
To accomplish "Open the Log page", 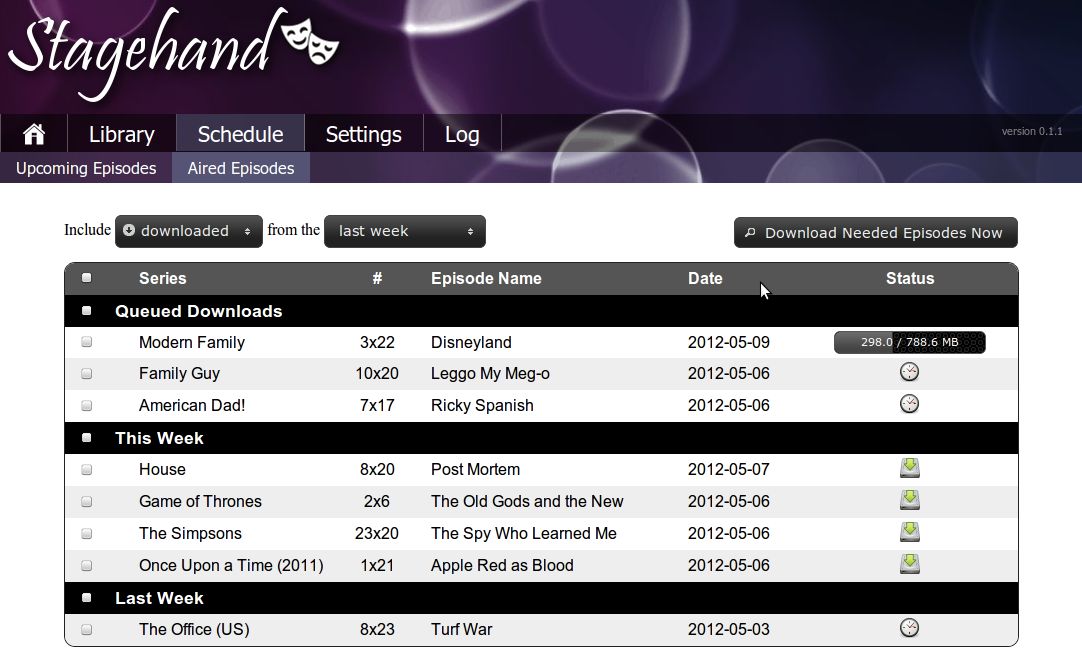I will pos(461,133).
